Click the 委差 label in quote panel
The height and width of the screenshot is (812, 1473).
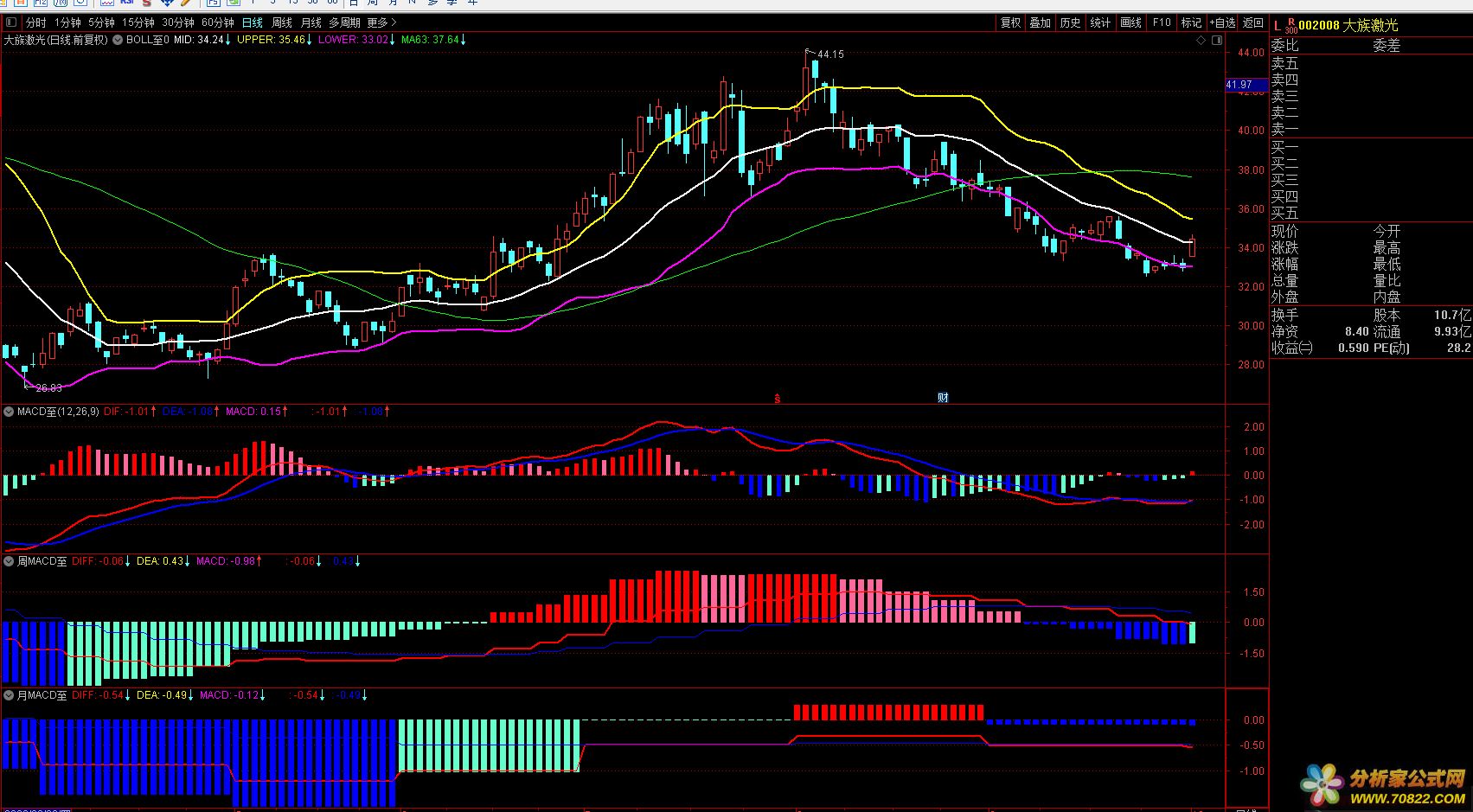(x=1387, y=46)
